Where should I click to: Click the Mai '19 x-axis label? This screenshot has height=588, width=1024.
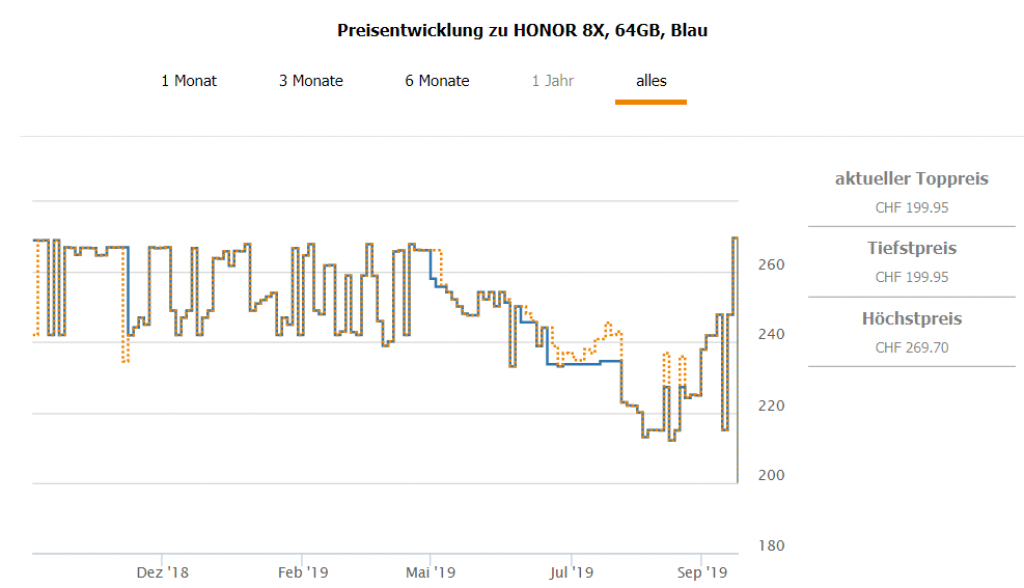tap(431, 573)
